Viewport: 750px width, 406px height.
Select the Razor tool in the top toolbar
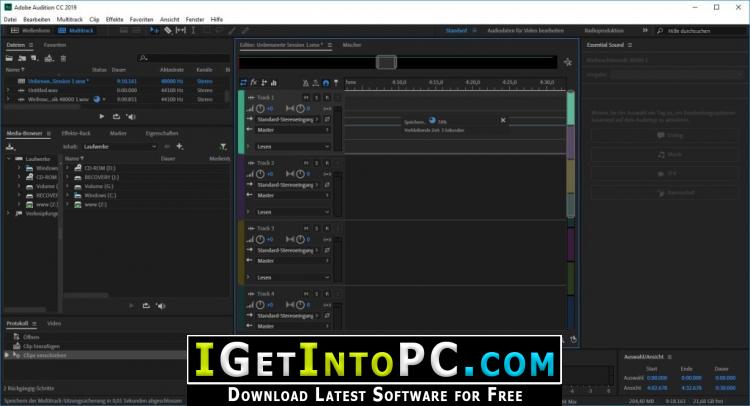point(168,30)
